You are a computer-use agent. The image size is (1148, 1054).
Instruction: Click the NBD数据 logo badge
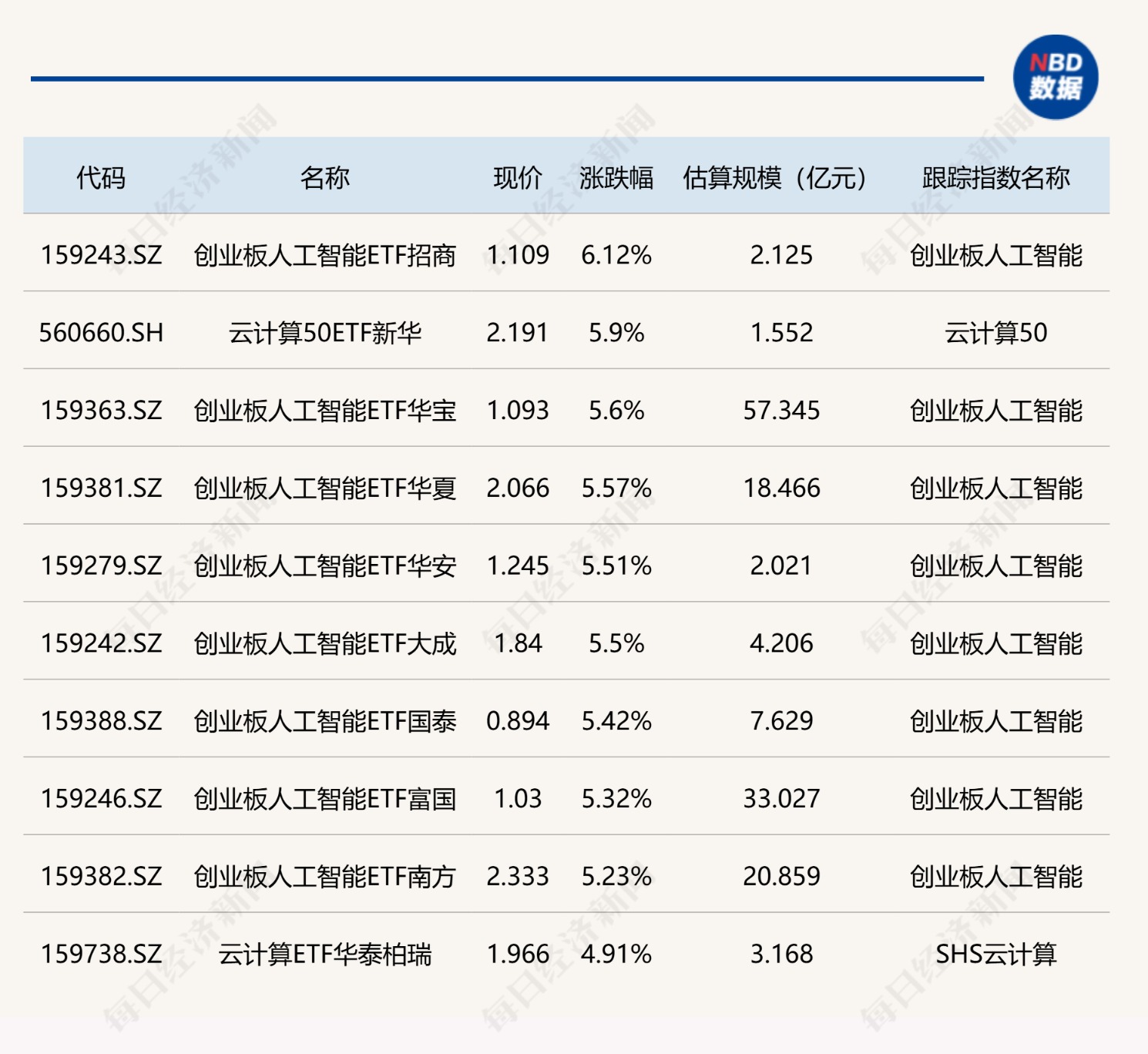[x=1056, y=77]
